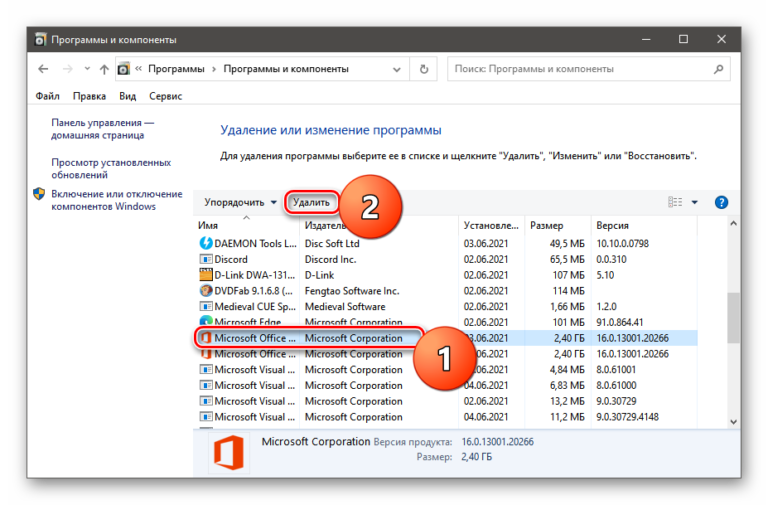Viewport: 768px width, 505px height.
Task: Click Fengtao Software Inc. publisher cell
Action: [352, 290]
